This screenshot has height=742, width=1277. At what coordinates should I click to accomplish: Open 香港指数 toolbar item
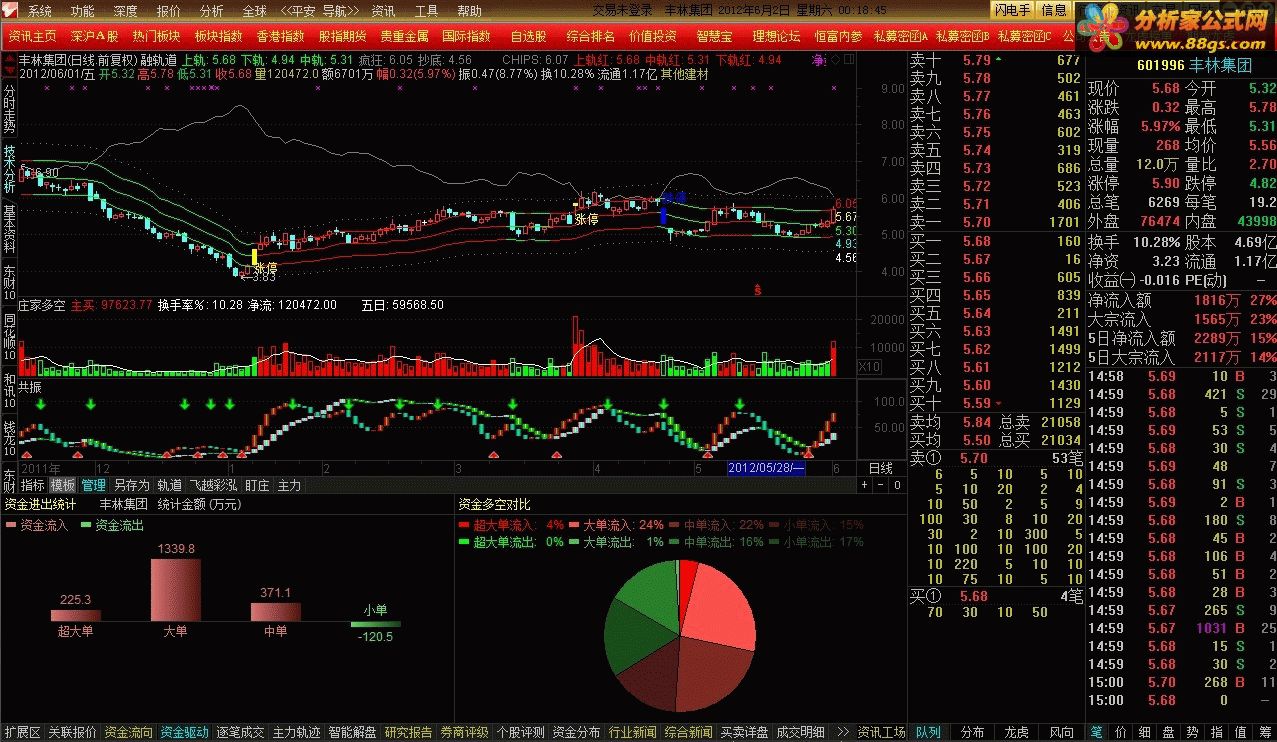(x=280, y=36)
